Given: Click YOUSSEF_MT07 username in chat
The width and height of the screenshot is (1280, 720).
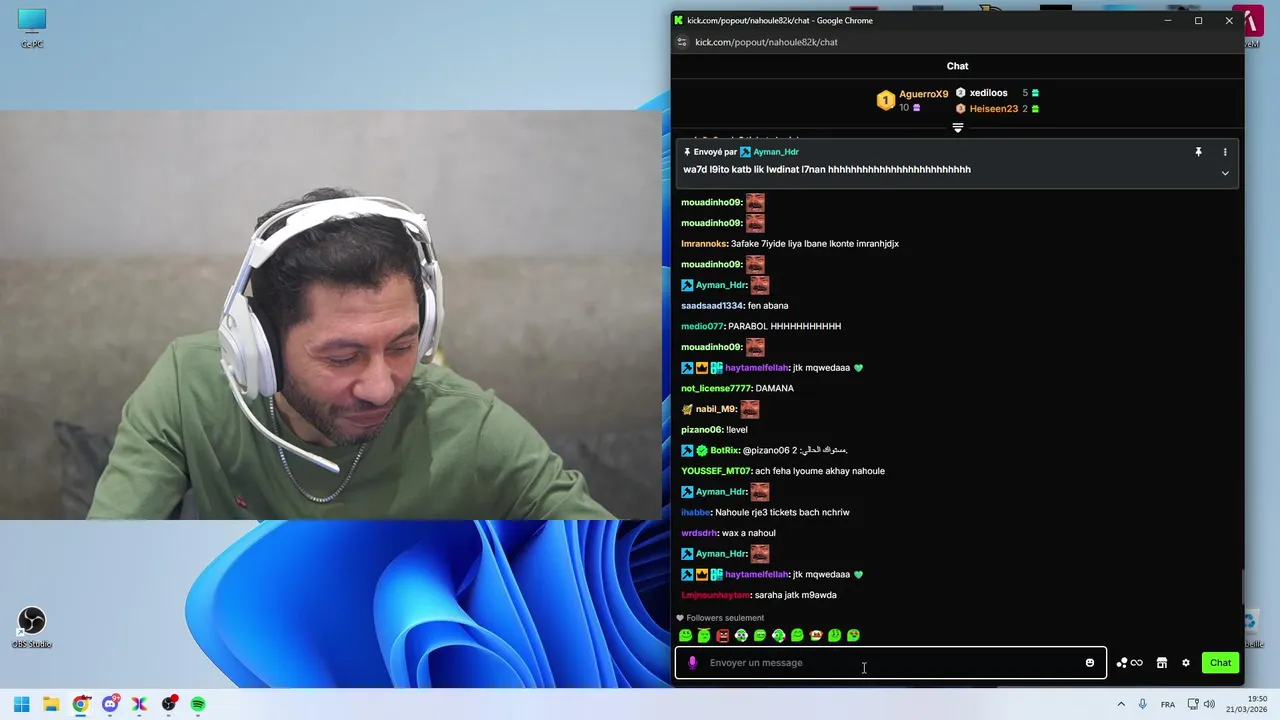Looking at the screenshot, I should (716, 472).
